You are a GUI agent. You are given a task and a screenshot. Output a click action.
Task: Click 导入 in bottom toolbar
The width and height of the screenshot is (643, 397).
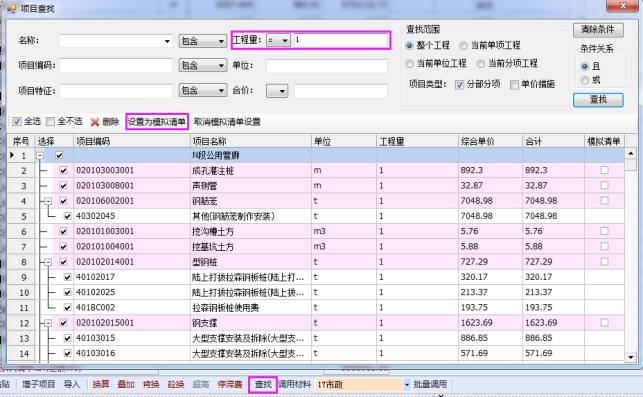[x=72, y=385]
